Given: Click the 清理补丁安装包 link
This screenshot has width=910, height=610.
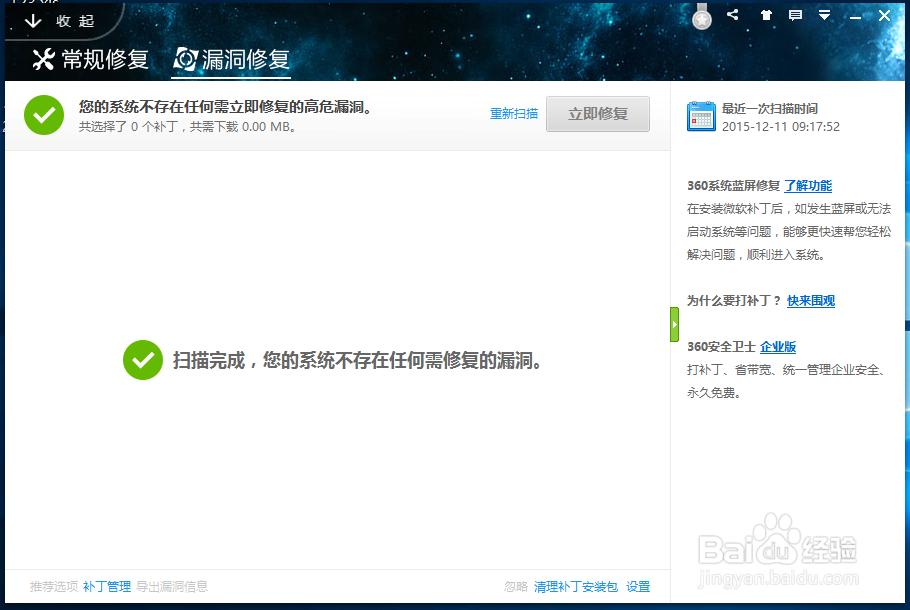Looking at the screenshot, I should 576,587.
